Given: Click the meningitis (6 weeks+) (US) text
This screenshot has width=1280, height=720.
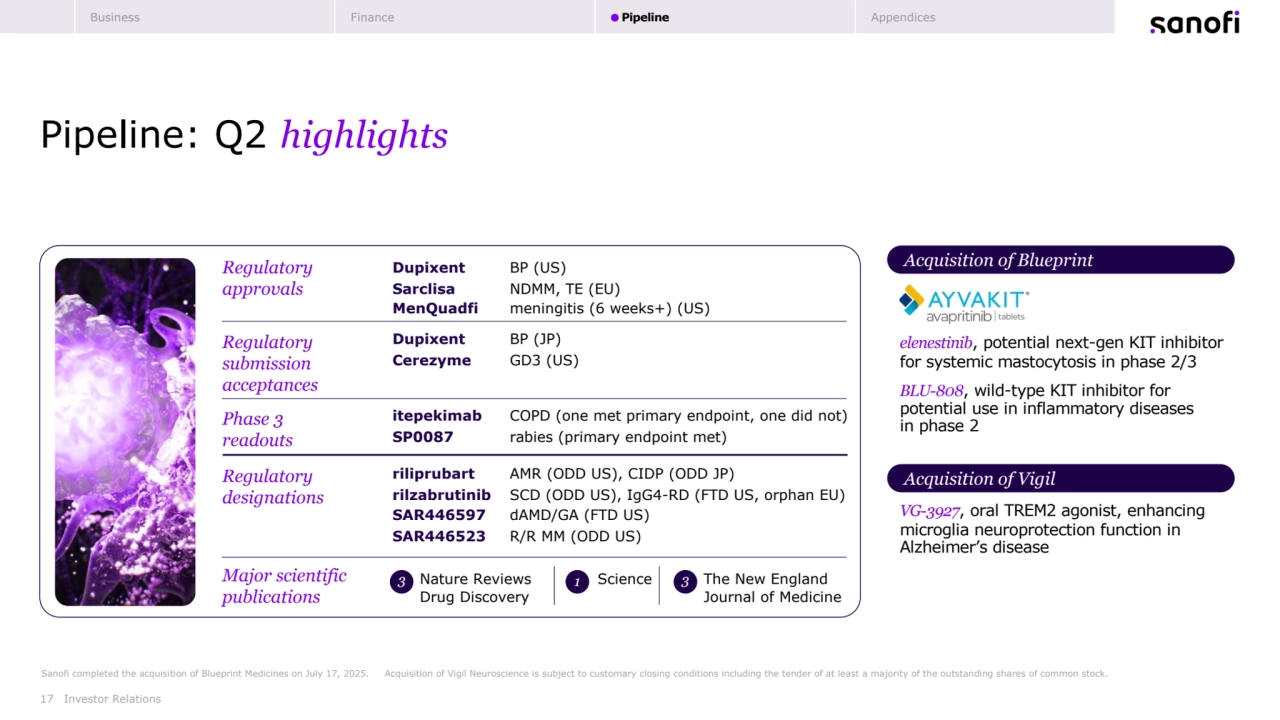Looking at the screenshot, I should pyautogui.click(x=610, y=308).
